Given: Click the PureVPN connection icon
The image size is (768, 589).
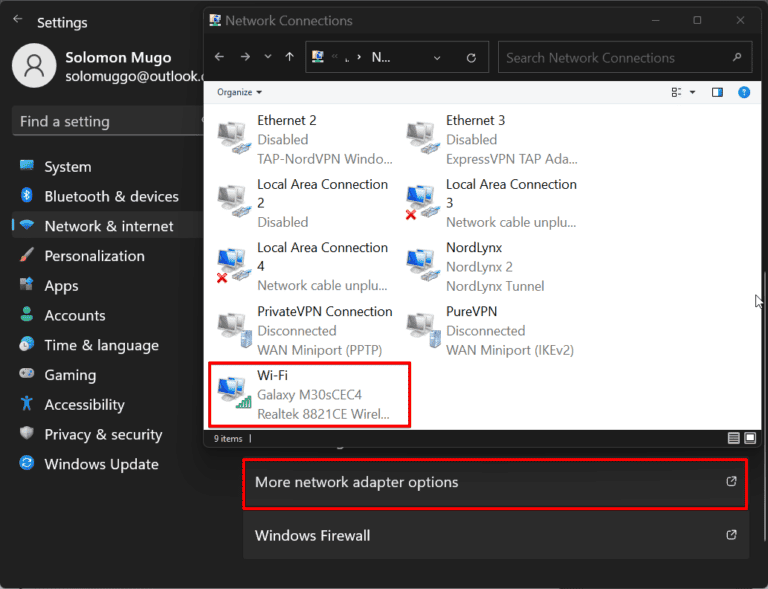Looking at the screenshot, I should 423,330.
